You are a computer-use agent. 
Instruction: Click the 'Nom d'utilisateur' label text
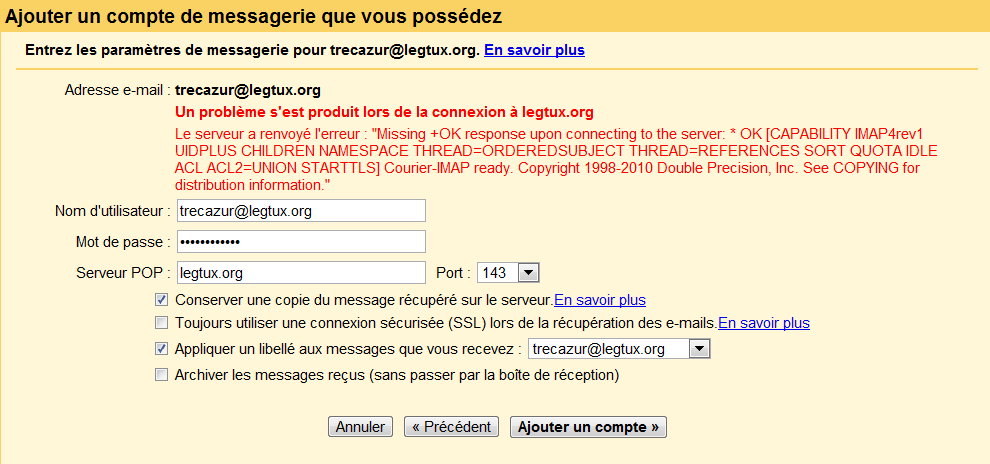(113, 211)
